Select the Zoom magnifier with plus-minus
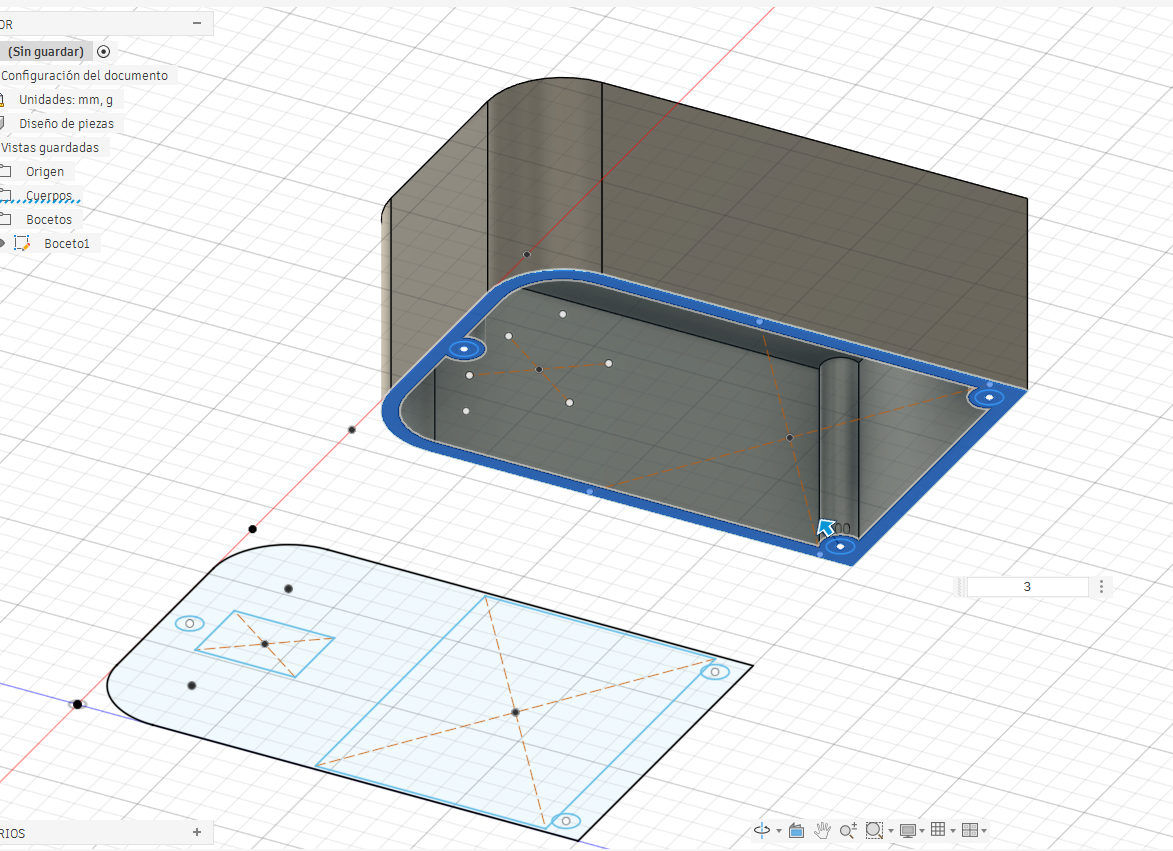This screenshot has height=851, width=1173. coord(848,830)
